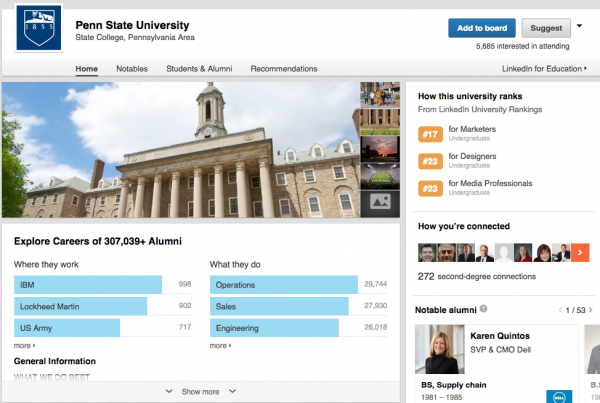Screen dimensions: 600x403
Task: Click the Dell logo on Karen Quintos card
Action: click(559, 396)
